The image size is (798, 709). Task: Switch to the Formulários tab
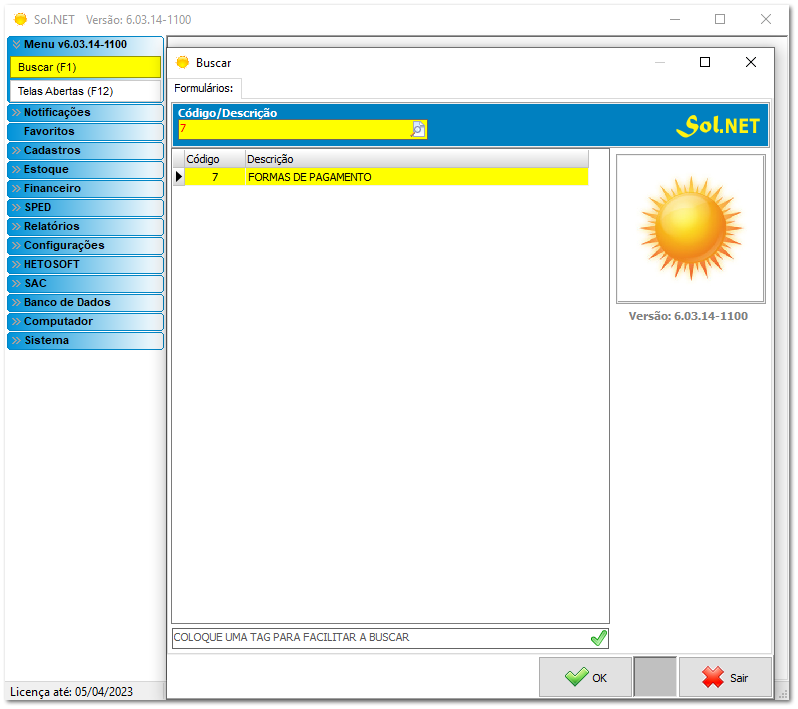click(204, 88)
